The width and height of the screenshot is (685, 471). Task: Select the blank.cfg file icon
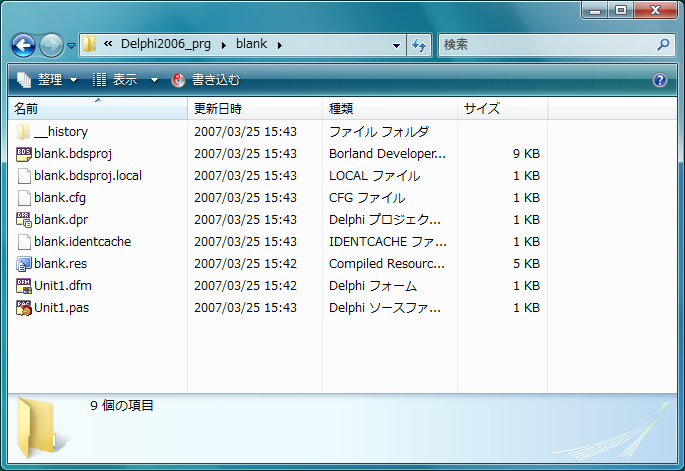coord(24,197)
